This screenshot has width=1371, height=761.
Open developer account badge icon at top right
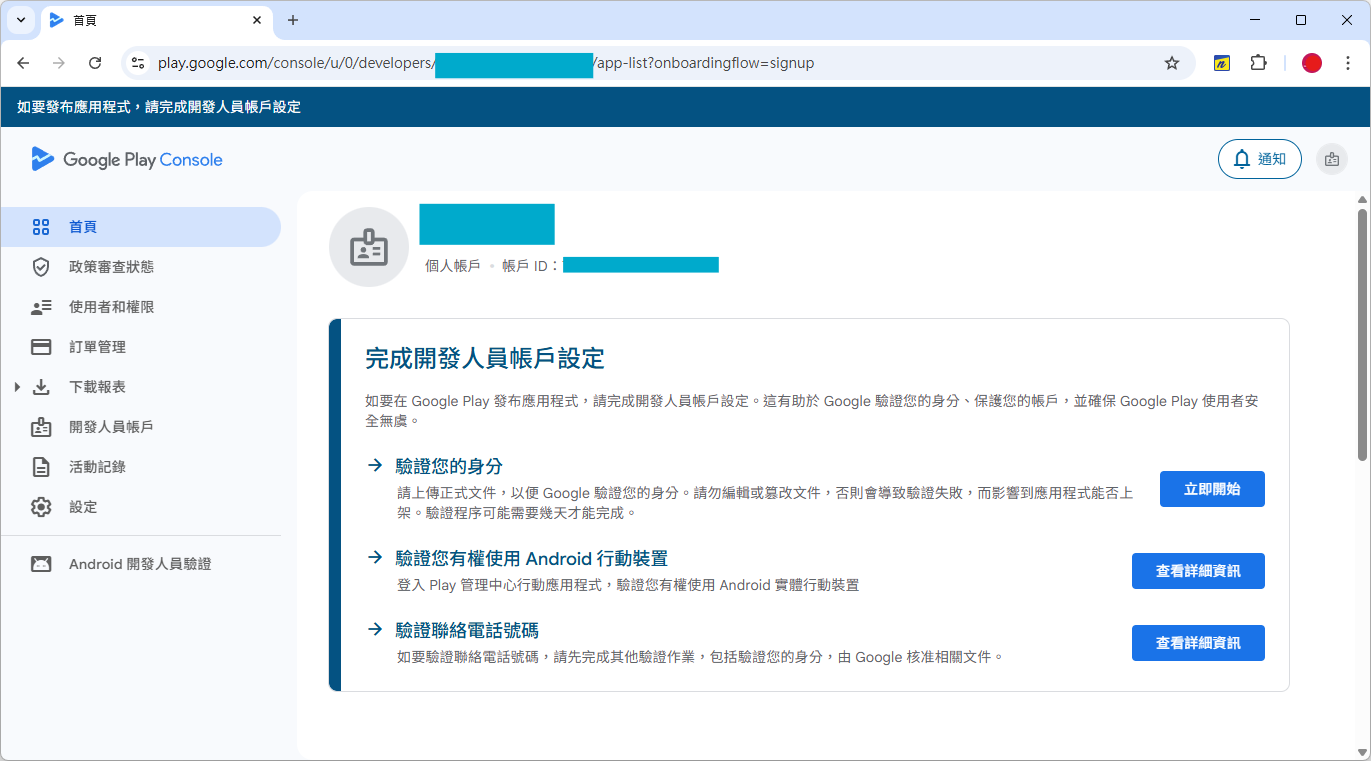coord(1331,159)
